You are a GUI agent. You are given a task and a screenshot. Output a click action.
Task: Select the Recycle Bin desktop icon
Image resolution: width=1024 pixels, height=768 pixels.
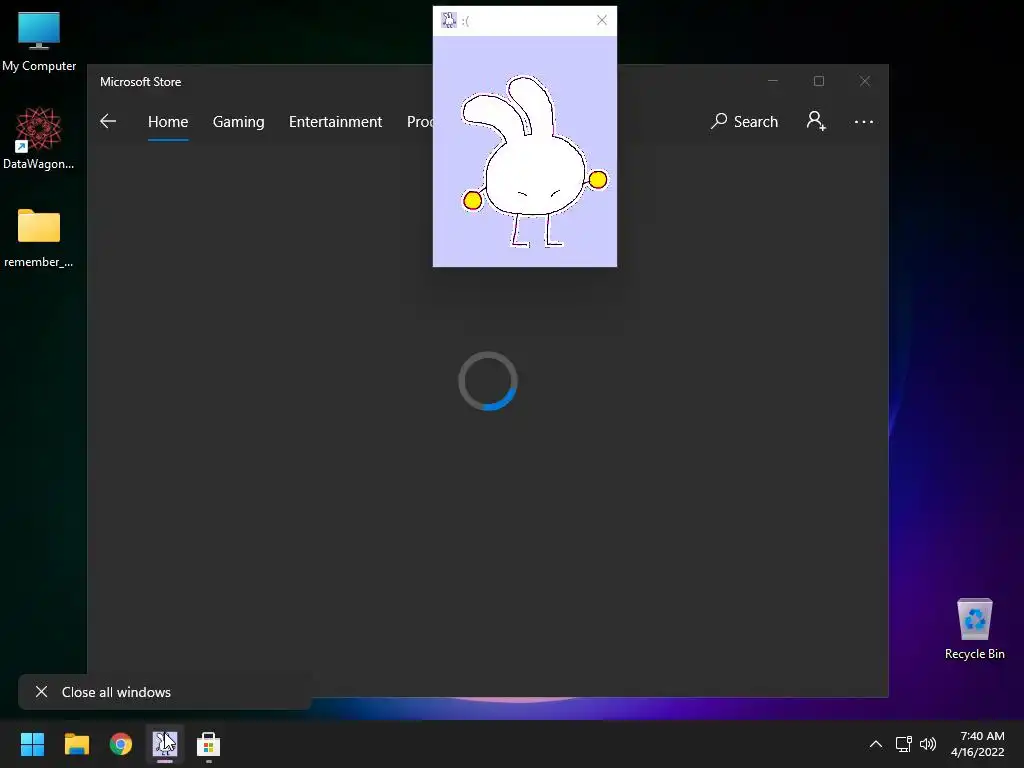click(974, 629)
